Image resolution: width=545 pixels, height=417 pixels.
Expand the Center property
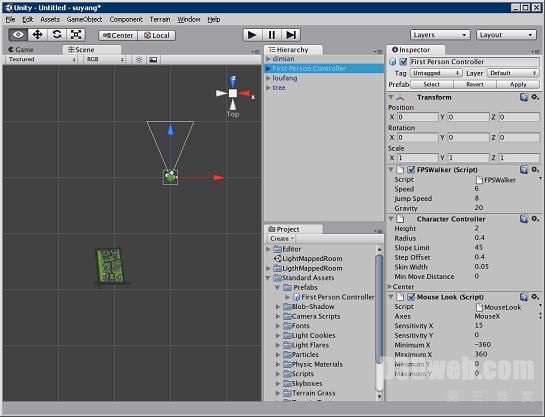(x=390, y=287)
